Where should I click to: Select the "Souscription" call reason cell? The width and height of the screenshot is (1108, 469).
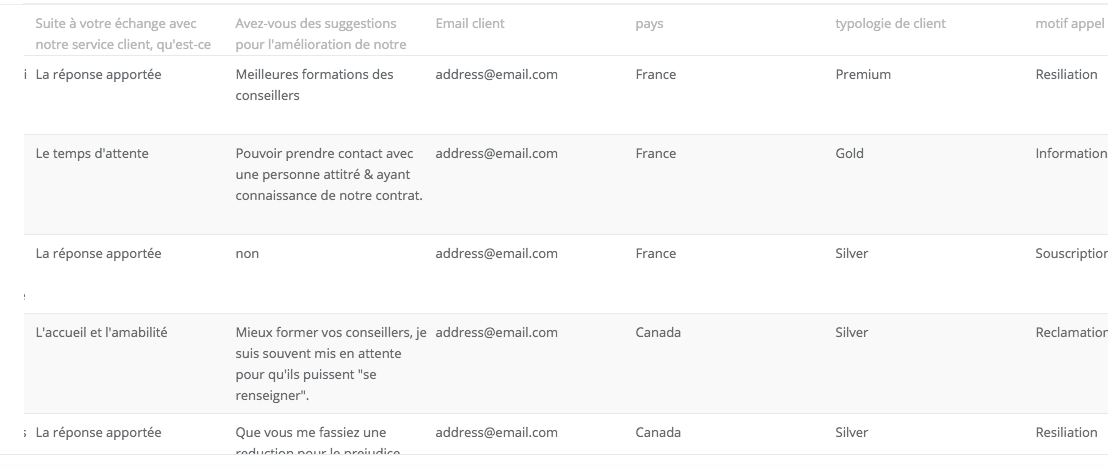tap(1070, 254)
